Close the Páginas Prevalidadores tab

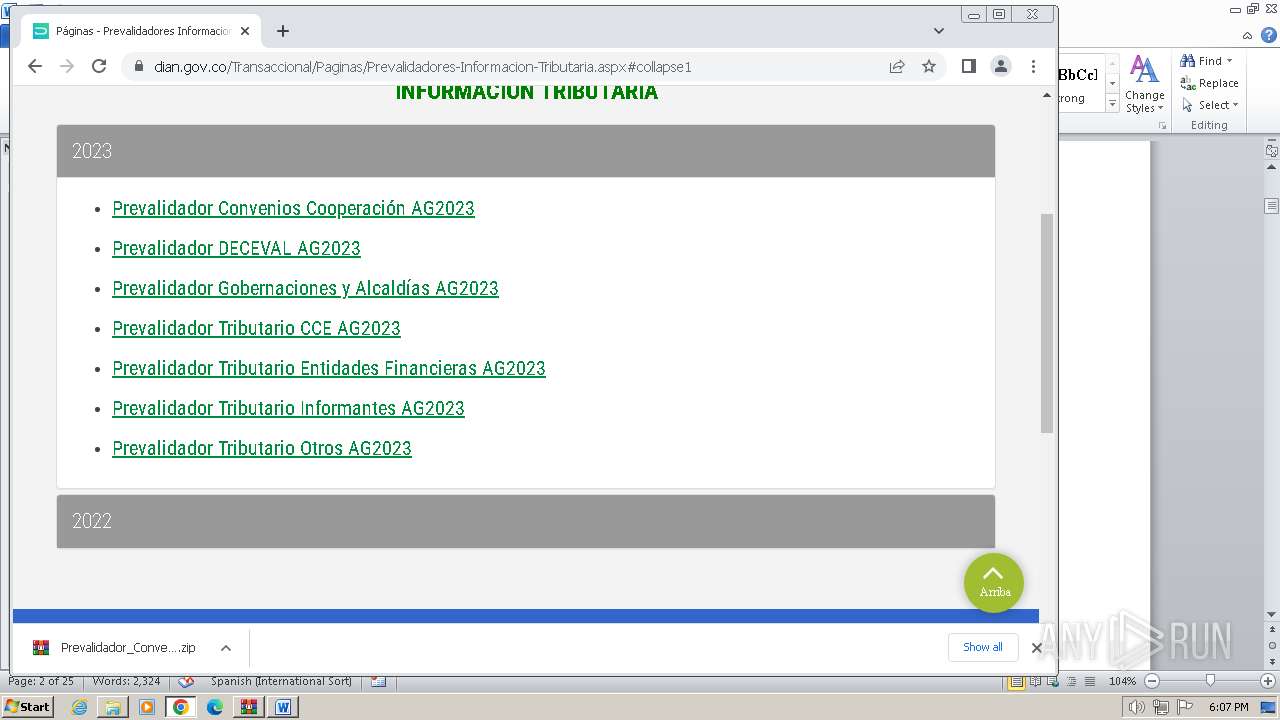point(245,31)
